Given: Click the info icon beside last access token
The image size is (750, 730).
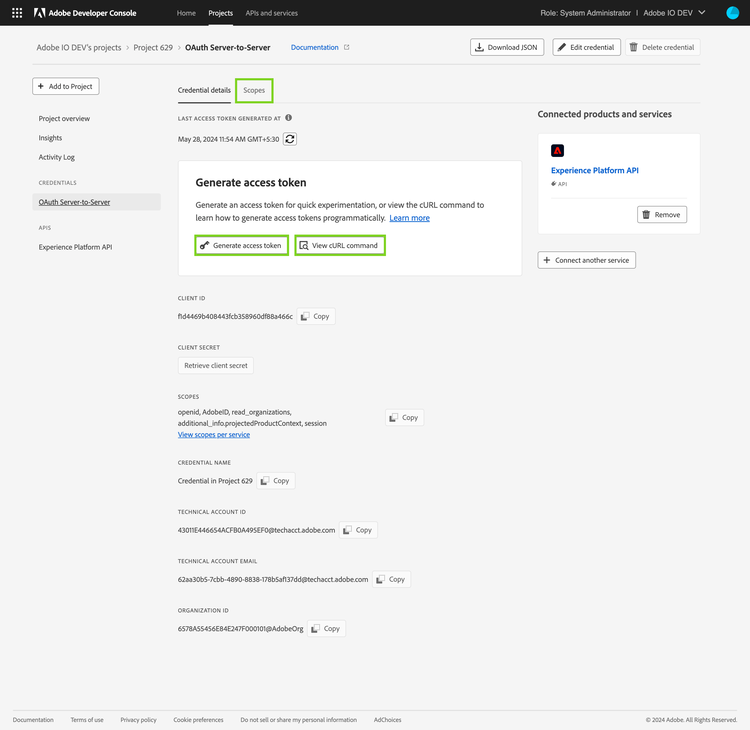Looking at the screenshot, I should point(289,117).
